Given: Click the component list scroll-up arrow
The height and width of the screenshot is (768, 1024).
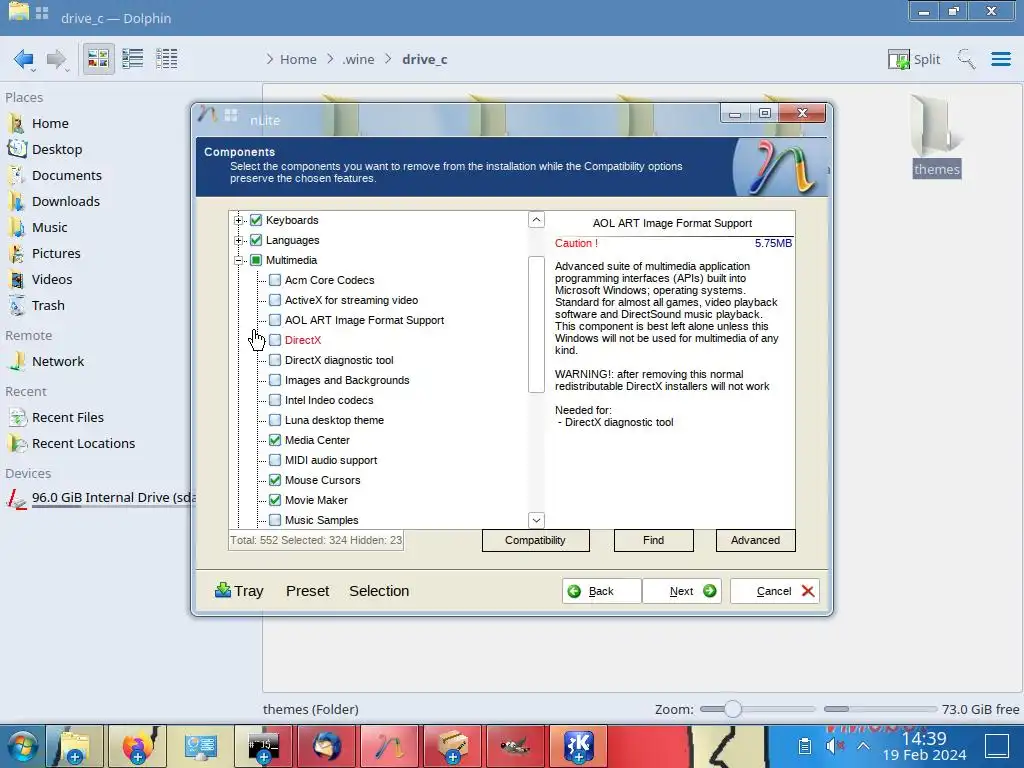Looking at the screenshot, I should (536, 220).
